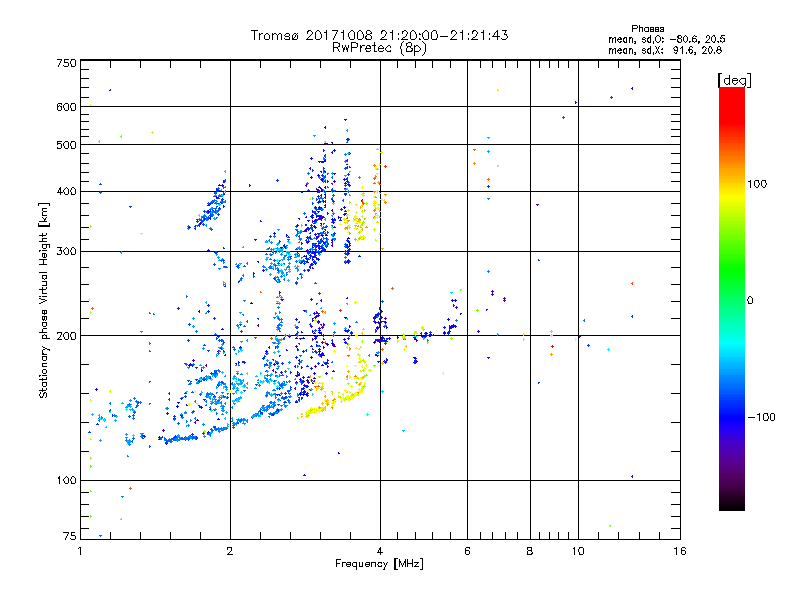Click colorbar tick label '0'
The image size is (800, 600).
click(750, 301)
